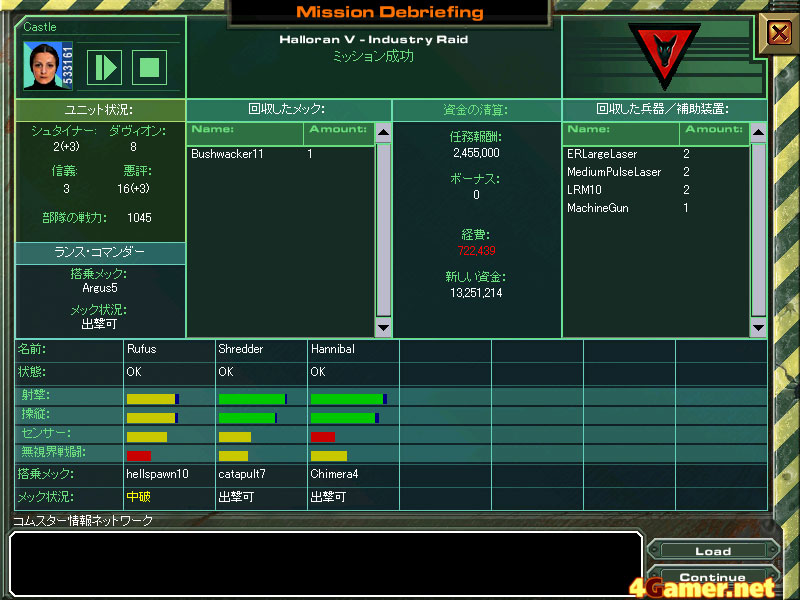Click the ComStar news text box

(326, 563)
